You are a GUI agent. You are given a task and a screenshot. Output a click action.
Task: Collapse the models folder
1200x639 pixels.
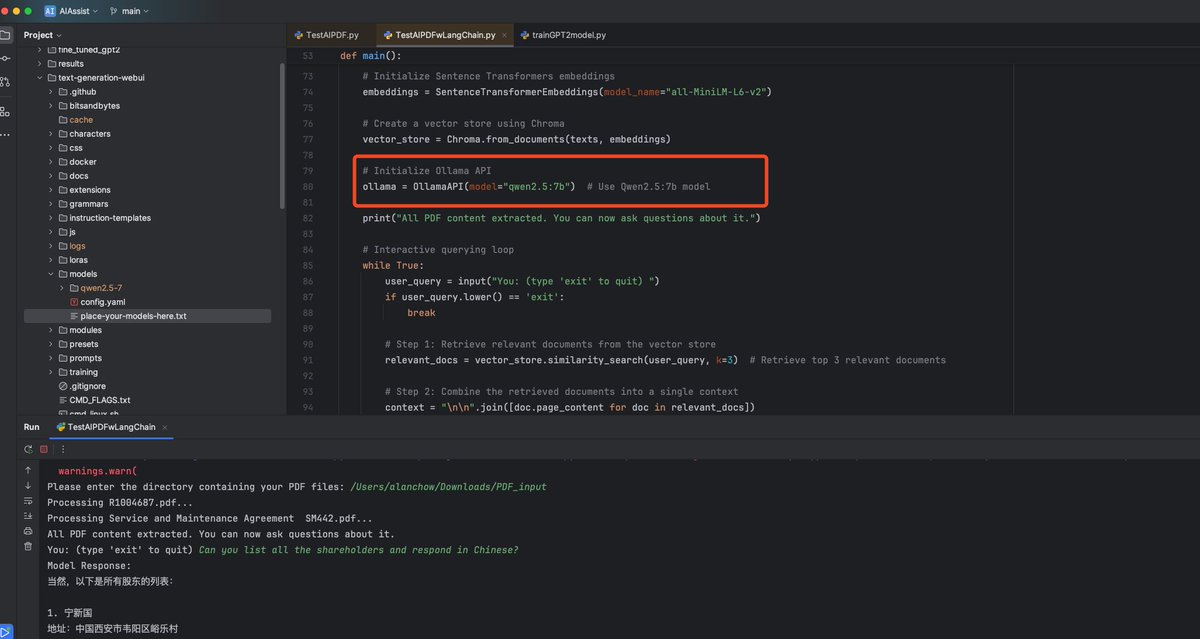click(51, 273)
